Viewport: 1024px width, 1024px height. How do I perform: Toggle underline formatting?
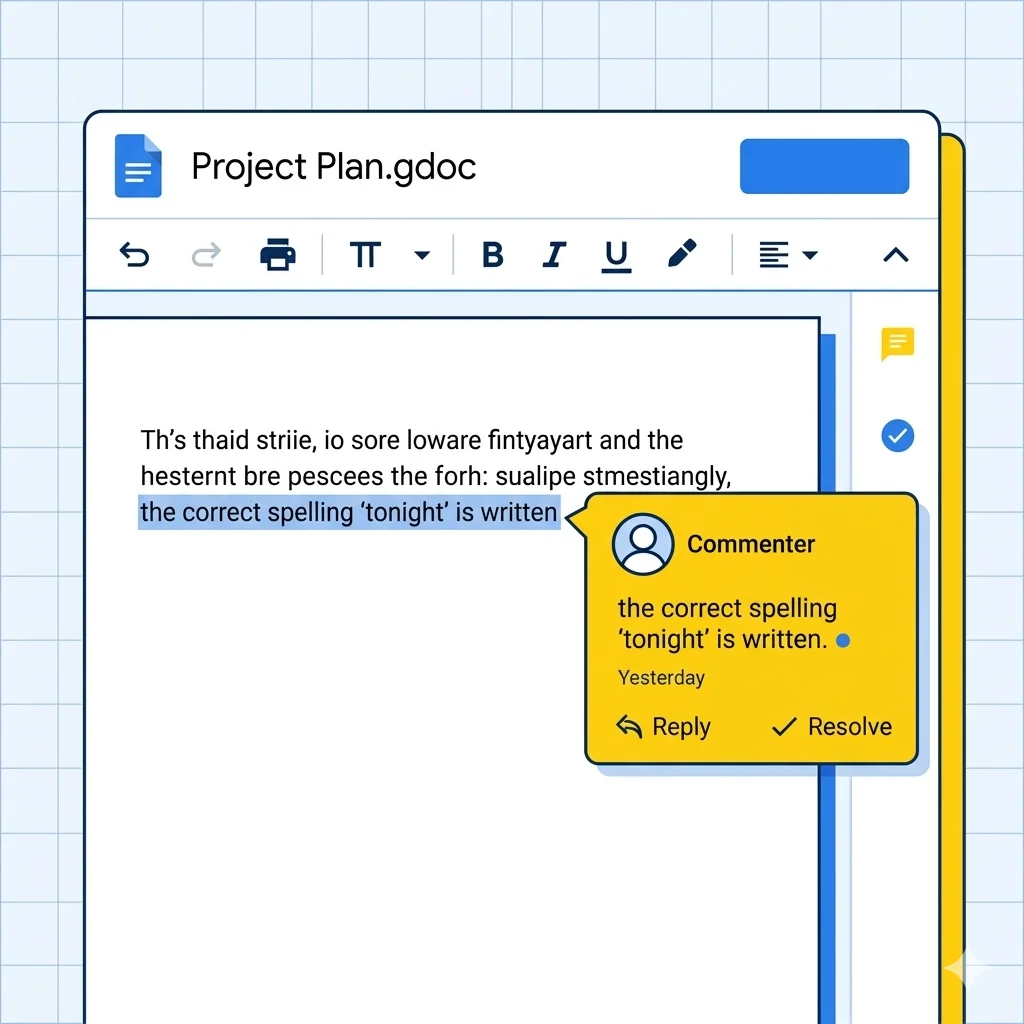click(617, 256)
